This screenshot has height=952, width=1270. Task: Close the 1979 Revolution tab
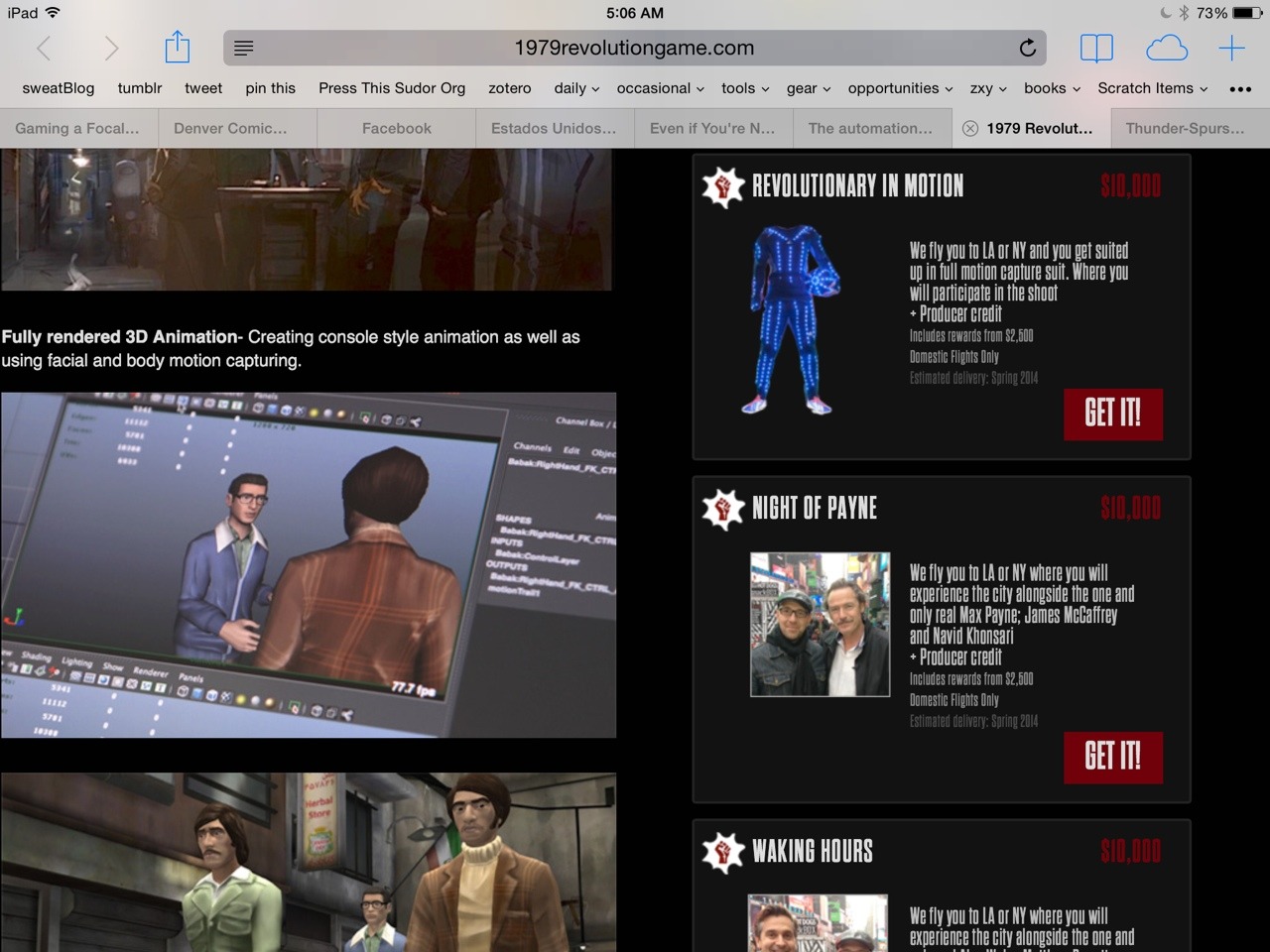click(x=970, y=128)
